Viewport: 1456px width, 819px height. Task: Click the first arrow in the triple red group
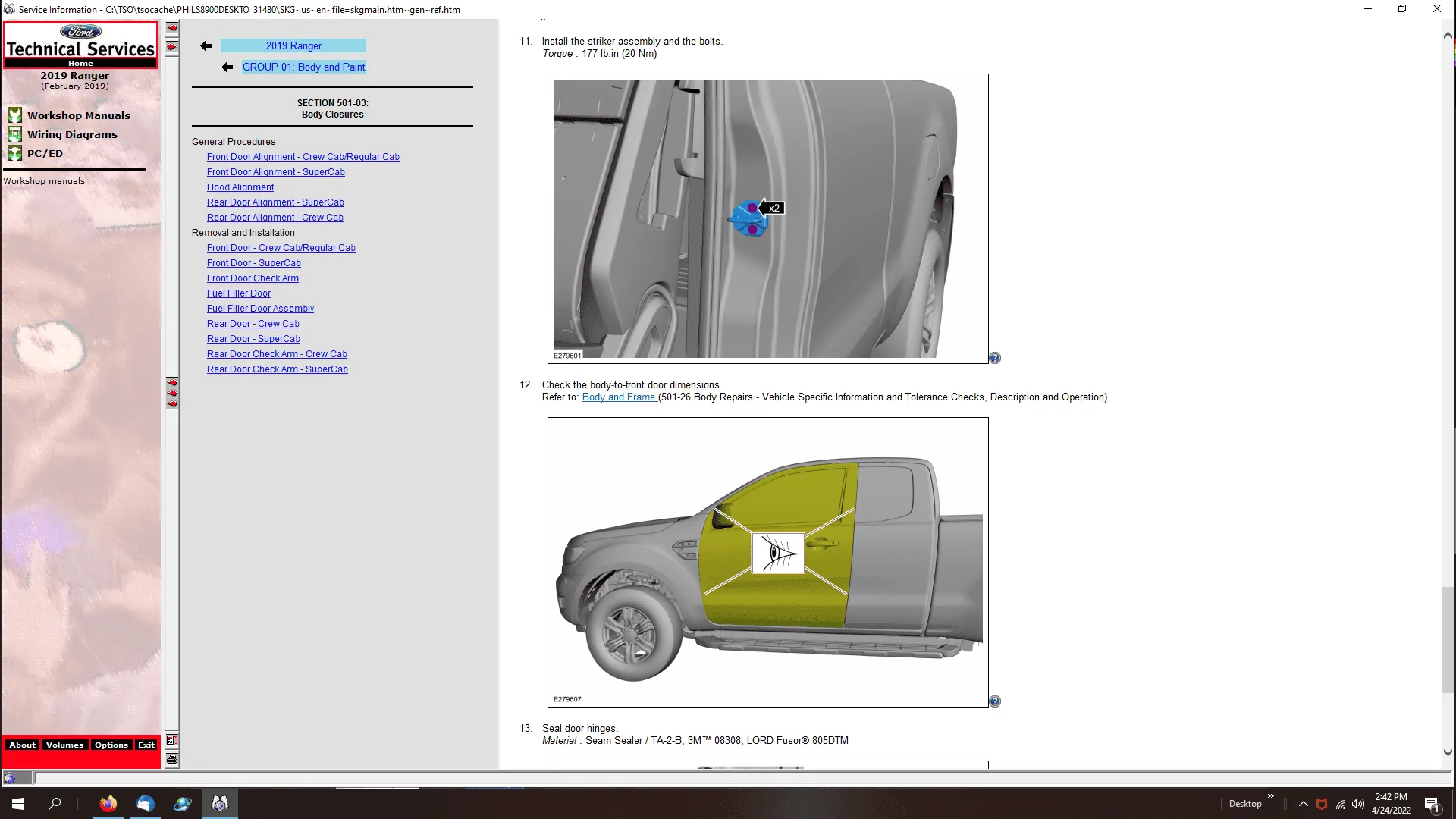(x=172, y=383)
